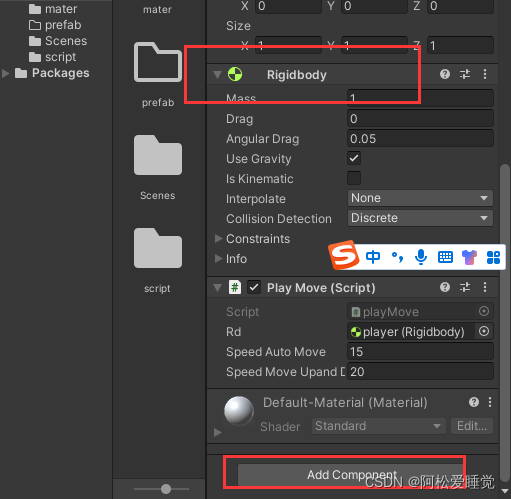Click the Add Component button
This screenshot has height=499, width=511.
pyautogui.click(x=351, y=474)
